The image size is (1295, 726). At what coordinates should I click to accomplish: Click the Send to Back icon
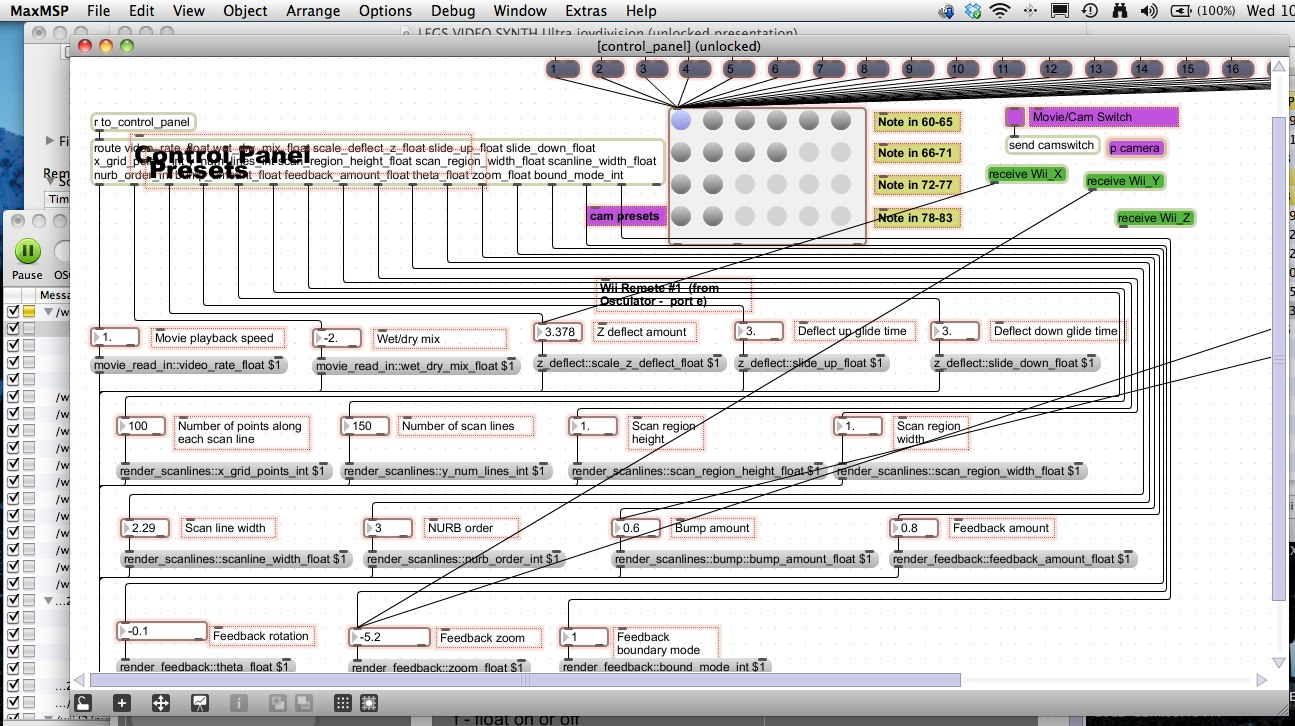tap(303, 703)
